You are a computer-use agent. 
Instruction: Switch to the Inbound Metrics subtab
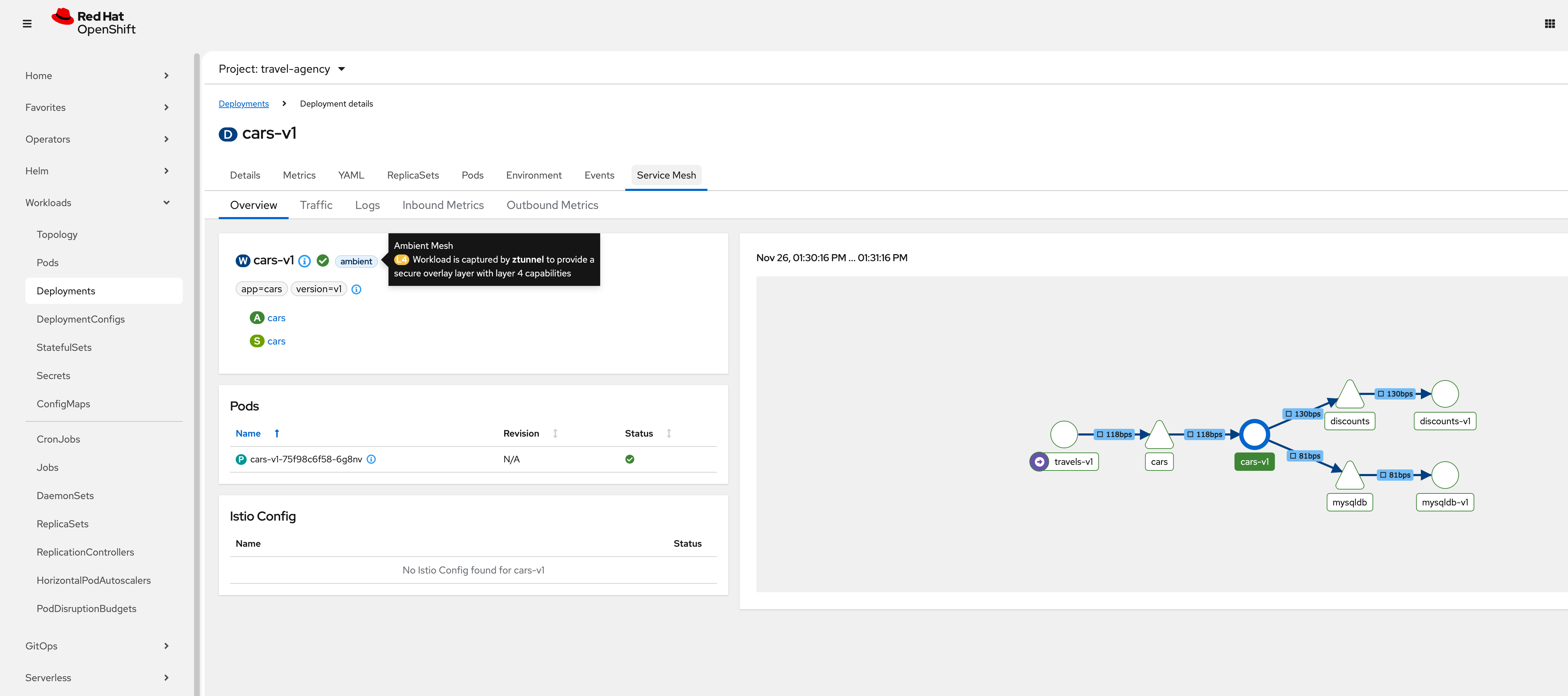tap(442, 205)
